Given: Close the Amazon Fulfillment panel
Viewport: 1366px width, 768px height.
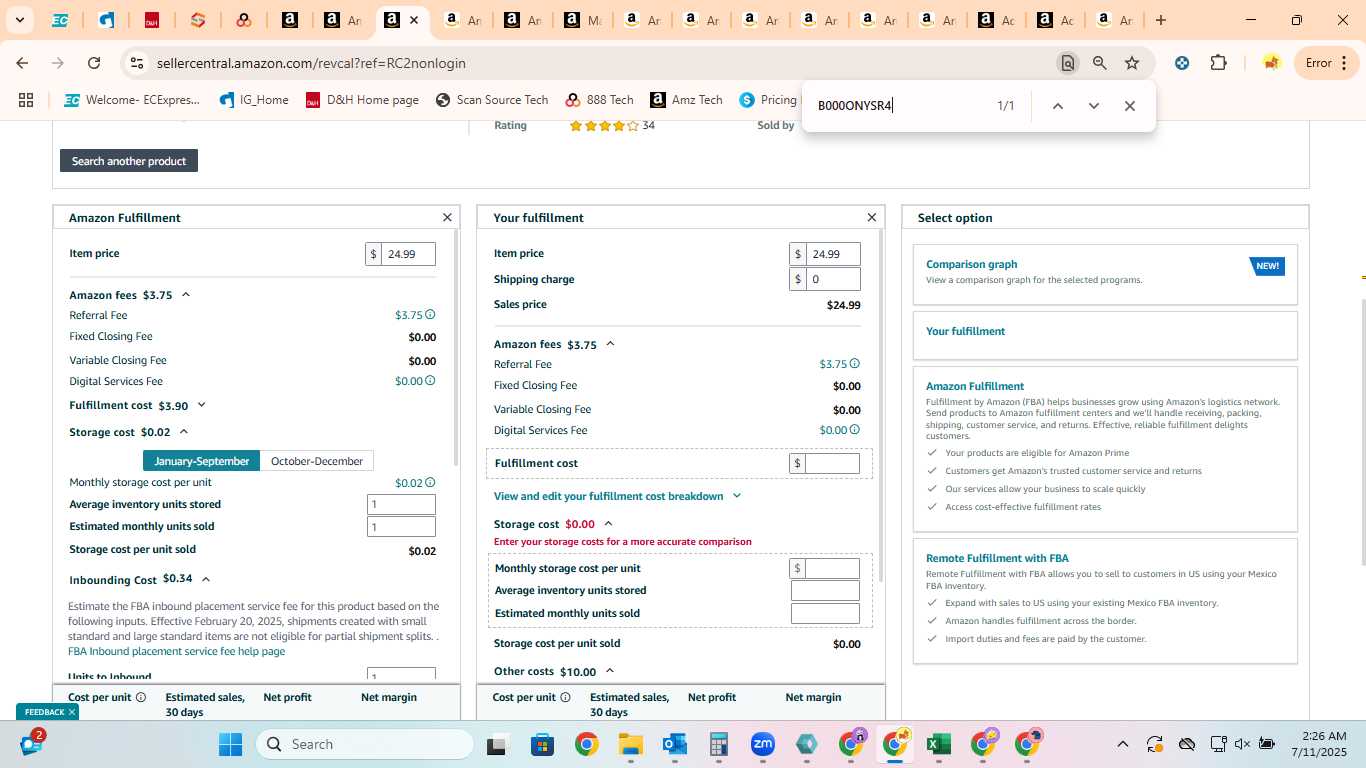Looking at the screenshot, I should tap(447, 217).
